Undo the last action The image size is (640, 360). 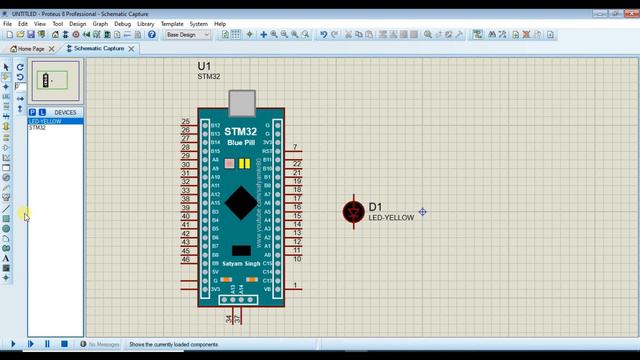pyautogui.click(x=323, y=35)
